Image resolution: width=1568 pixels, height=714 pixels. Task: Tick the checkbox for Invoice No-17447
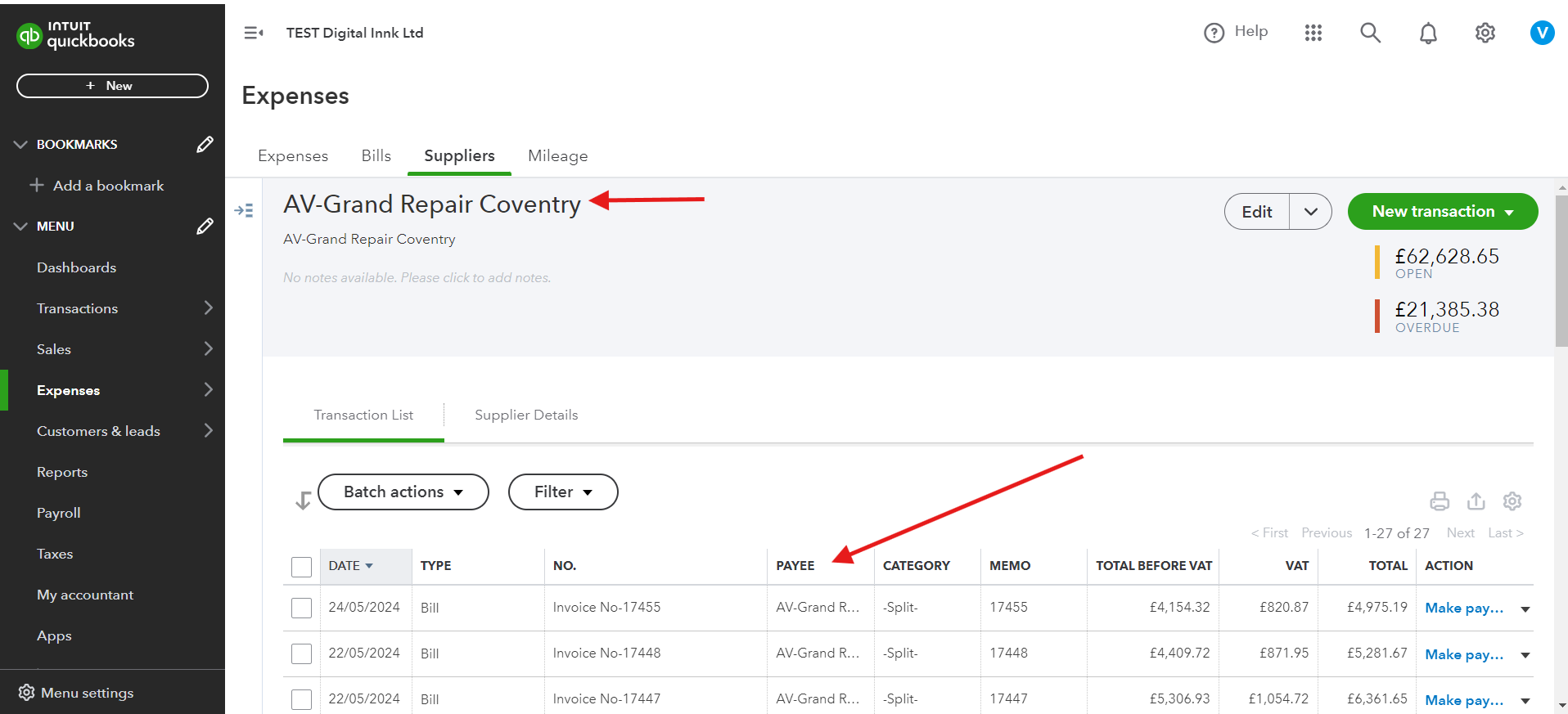coord(302,699)
